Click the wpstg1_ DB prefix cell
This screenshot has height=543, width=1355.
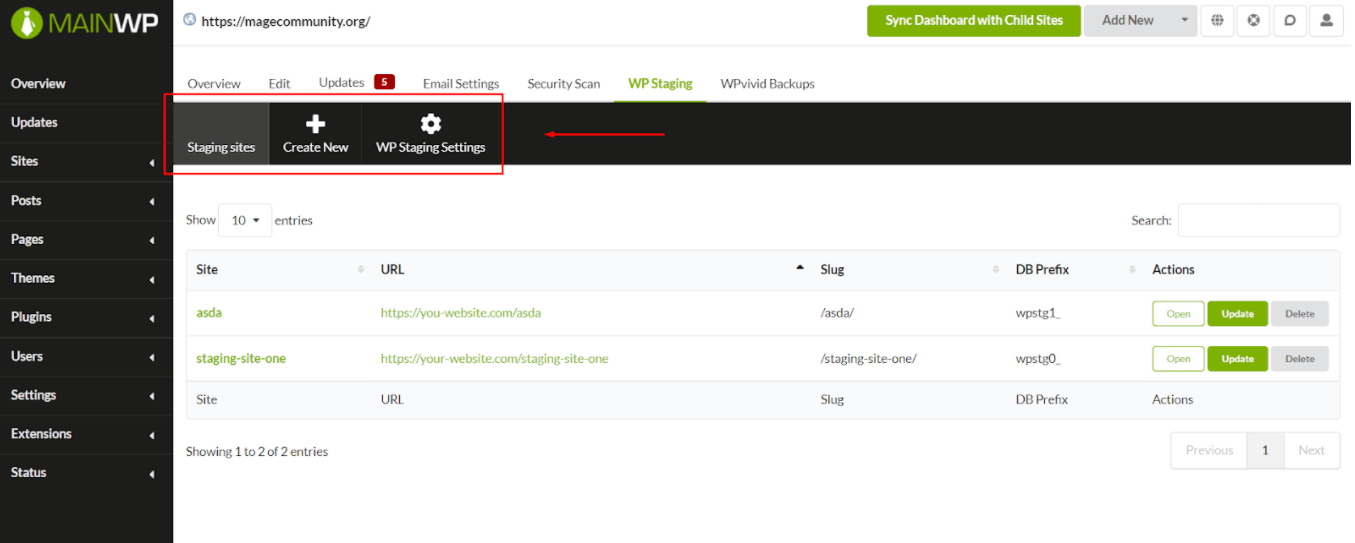[x=1038, y=313]
